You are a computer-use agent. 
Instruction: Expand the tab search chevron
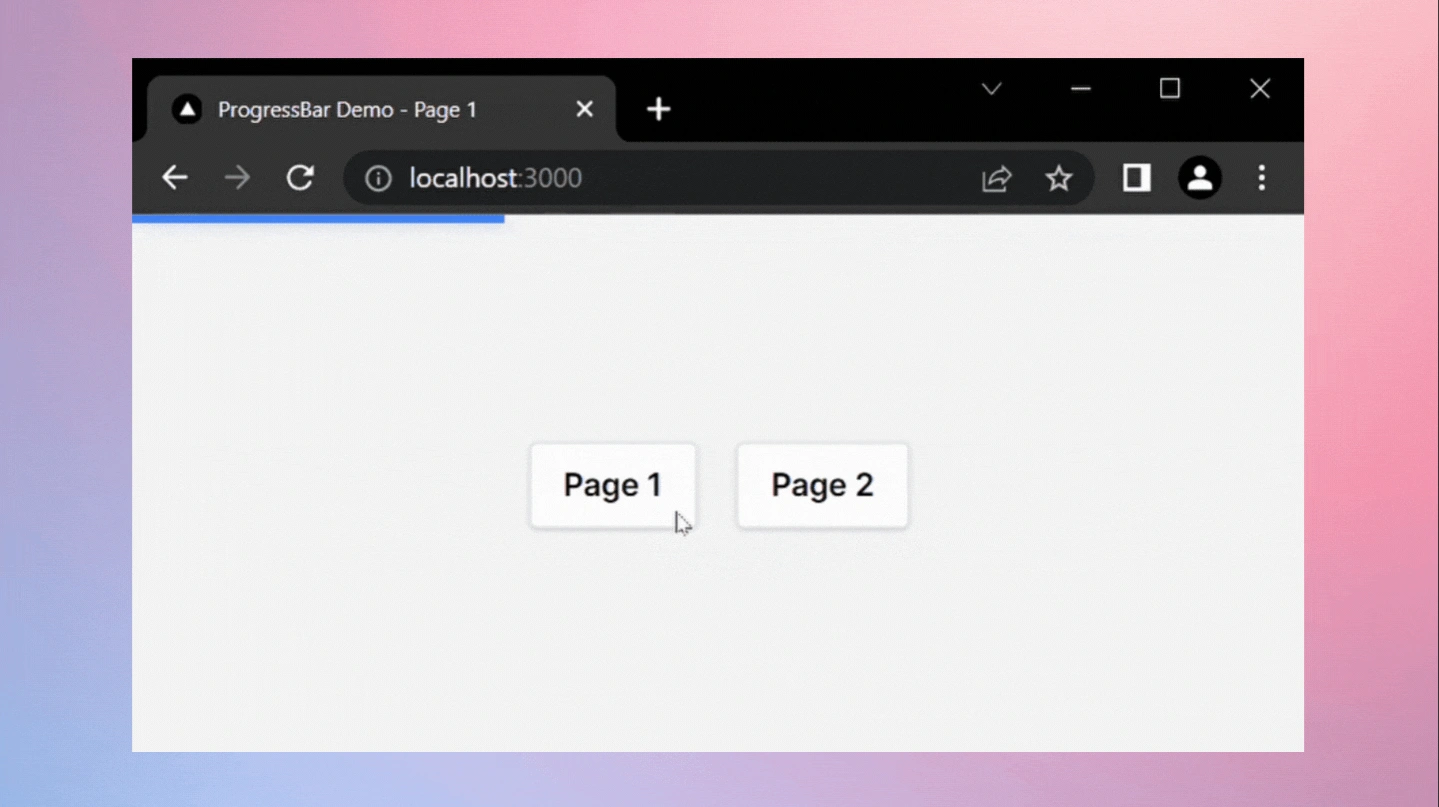click(991, 89)
